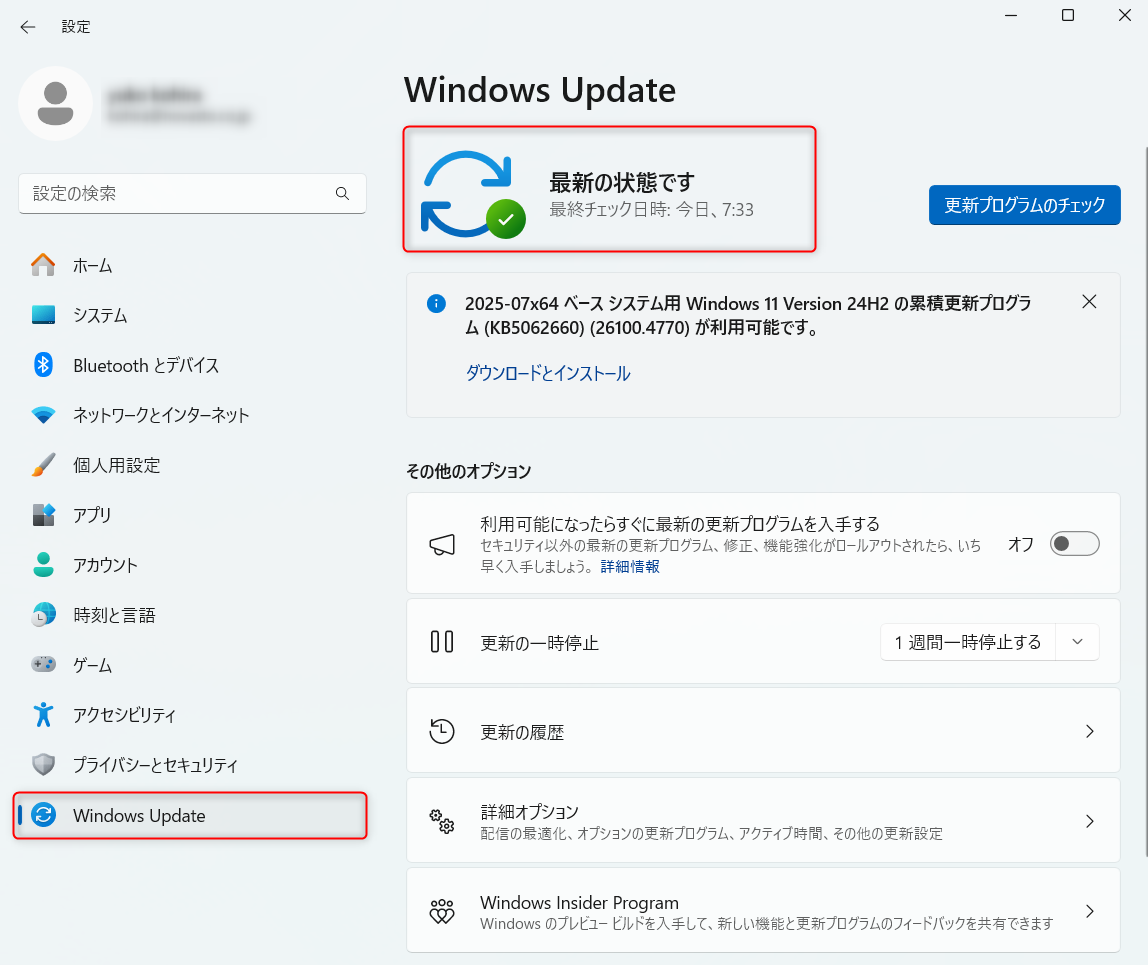Click the Windows Update page title
The width and height of the screenshot is (1148, 965).
pos(540,90)
